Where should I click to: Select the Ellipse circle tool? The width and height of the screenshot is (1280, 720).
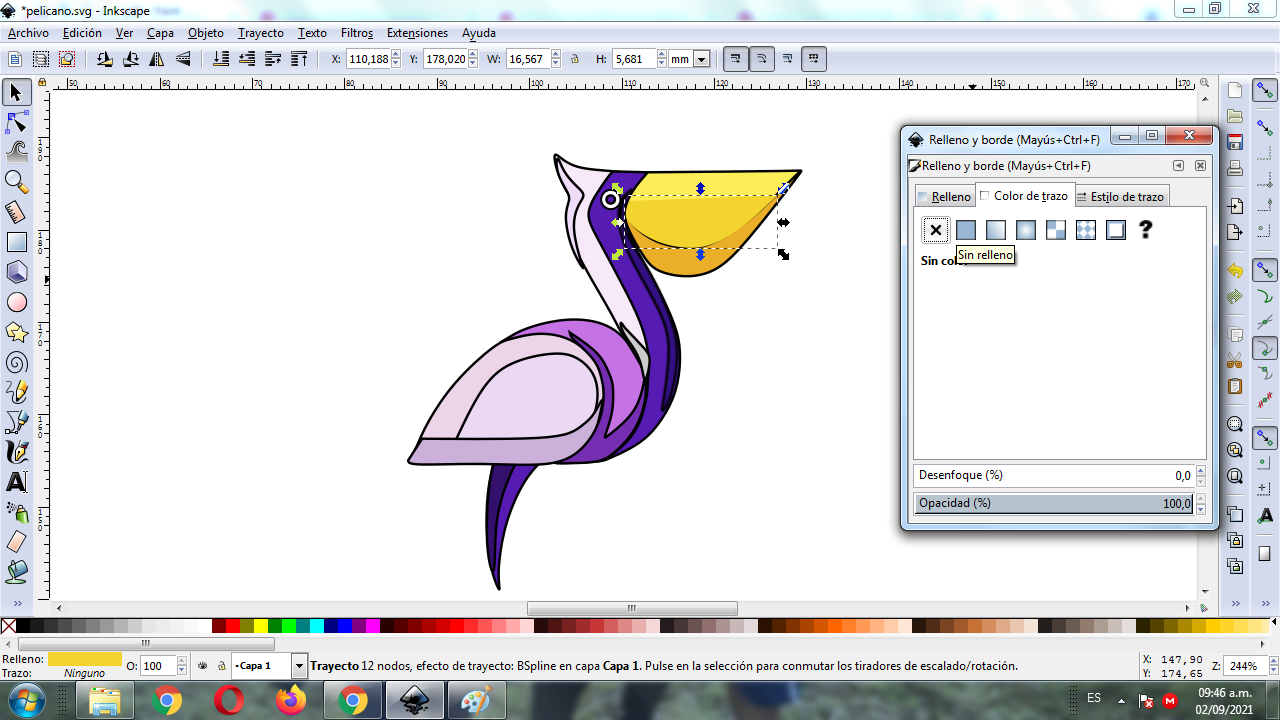click(x=16, y=302)
